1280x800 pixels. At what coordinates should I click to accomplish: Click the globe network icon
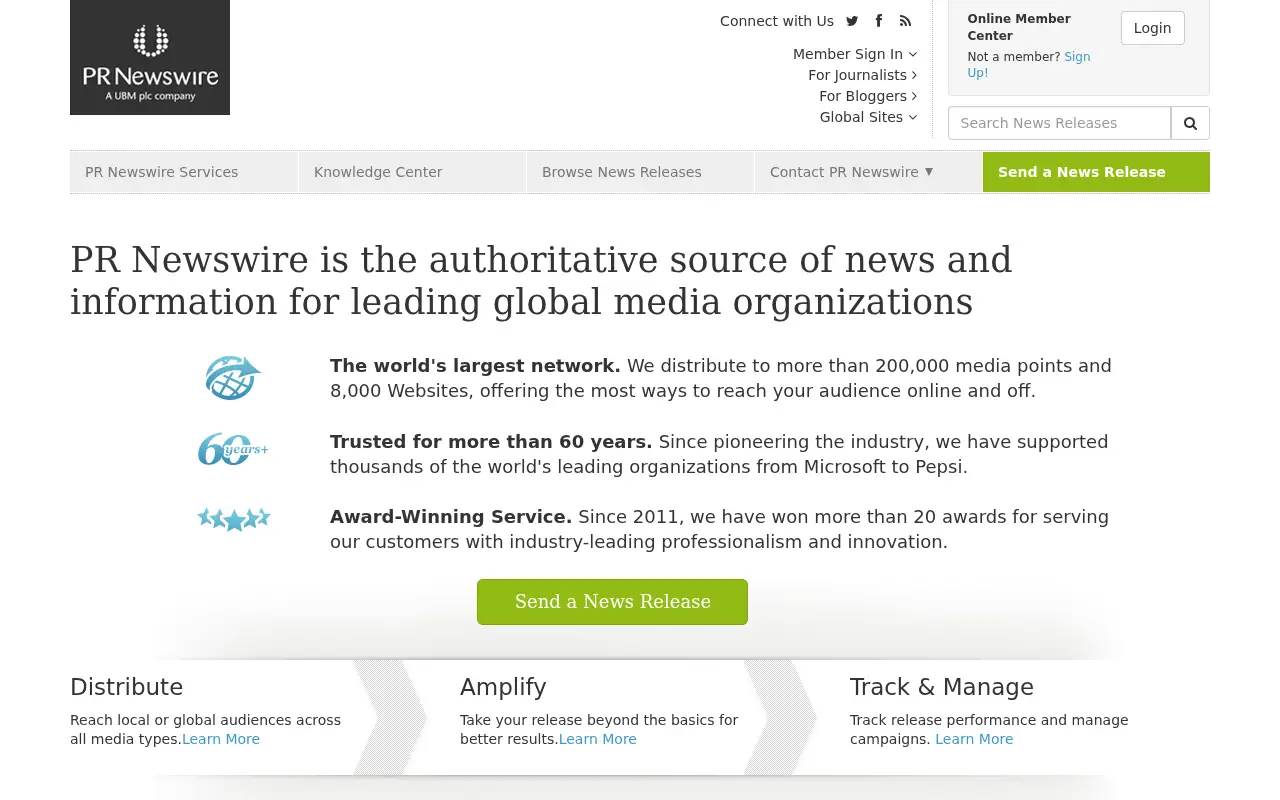coord(233,377)
